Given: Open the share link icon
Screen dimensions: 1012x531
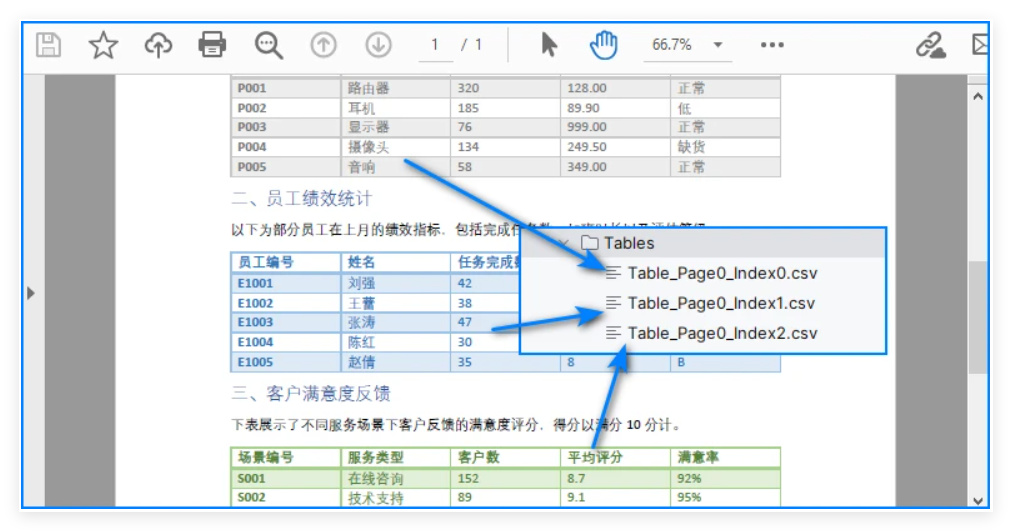Looking at the screenshot, I should [x=930, y=45].
